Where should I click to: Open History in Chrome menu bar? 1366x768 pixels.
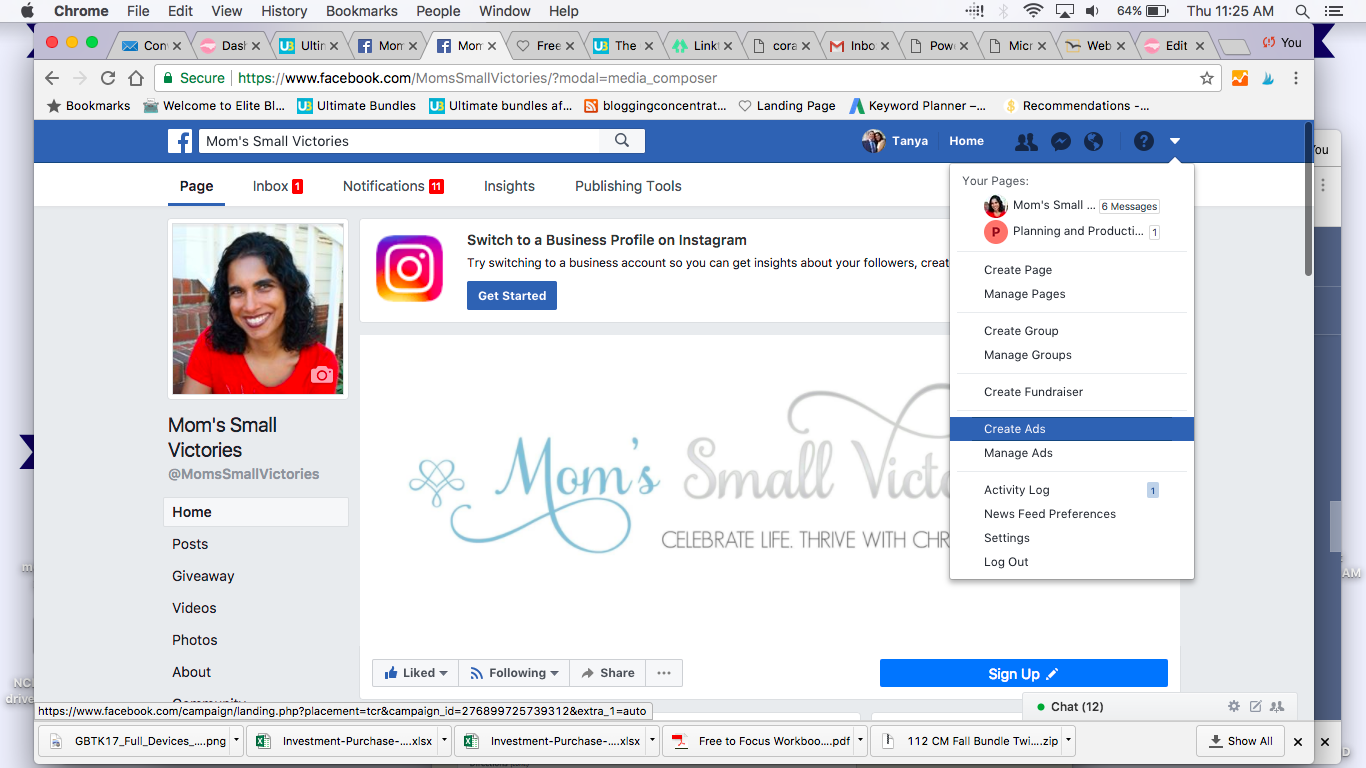click(x=284, y=11)
